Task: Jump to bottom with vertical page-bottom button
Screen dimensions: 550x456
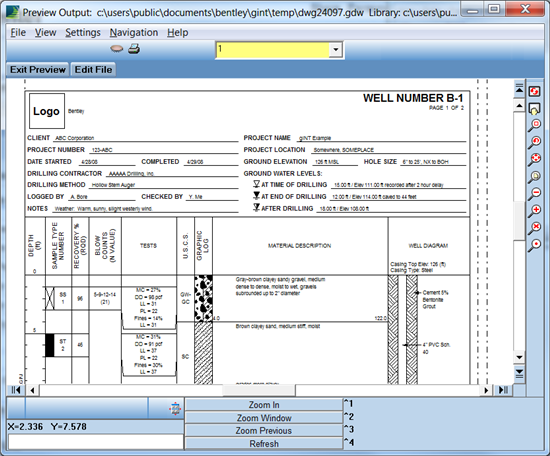Action: pos(519,374)
